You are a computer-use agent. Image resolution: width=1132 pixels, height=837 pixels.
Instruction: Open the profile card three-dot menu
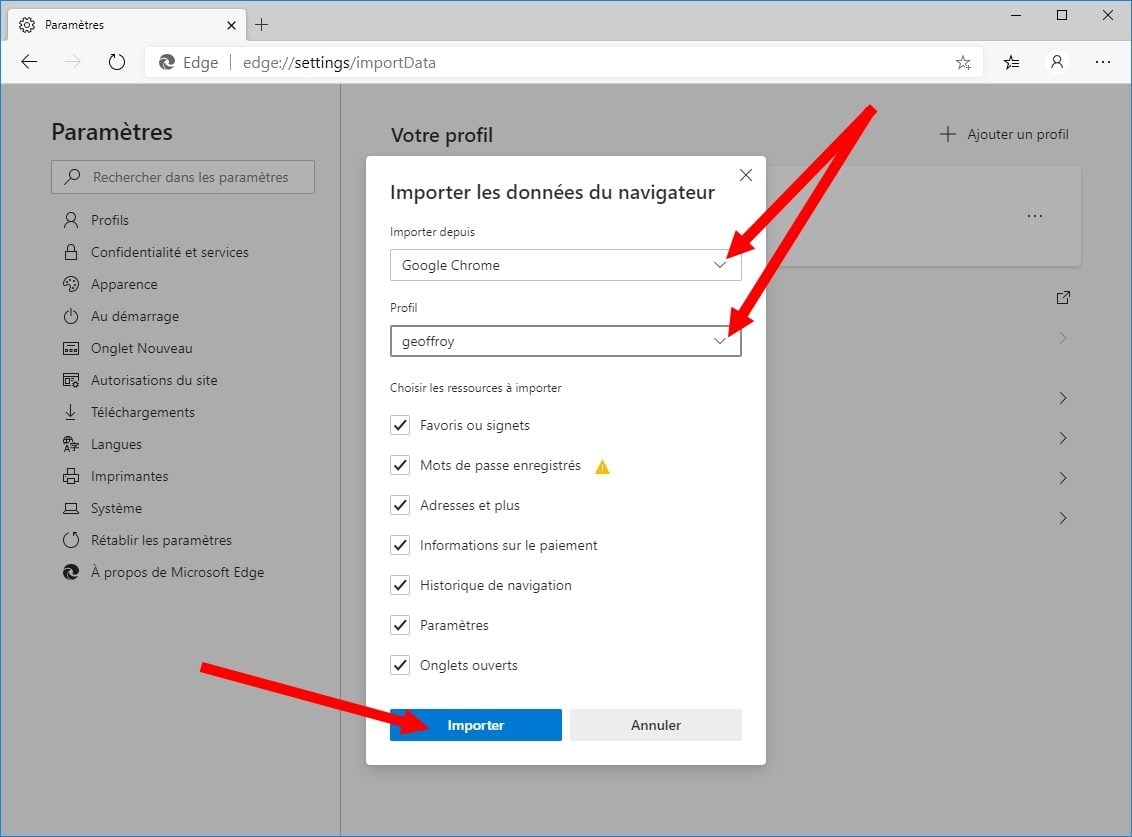click(x=1035, y=216)
